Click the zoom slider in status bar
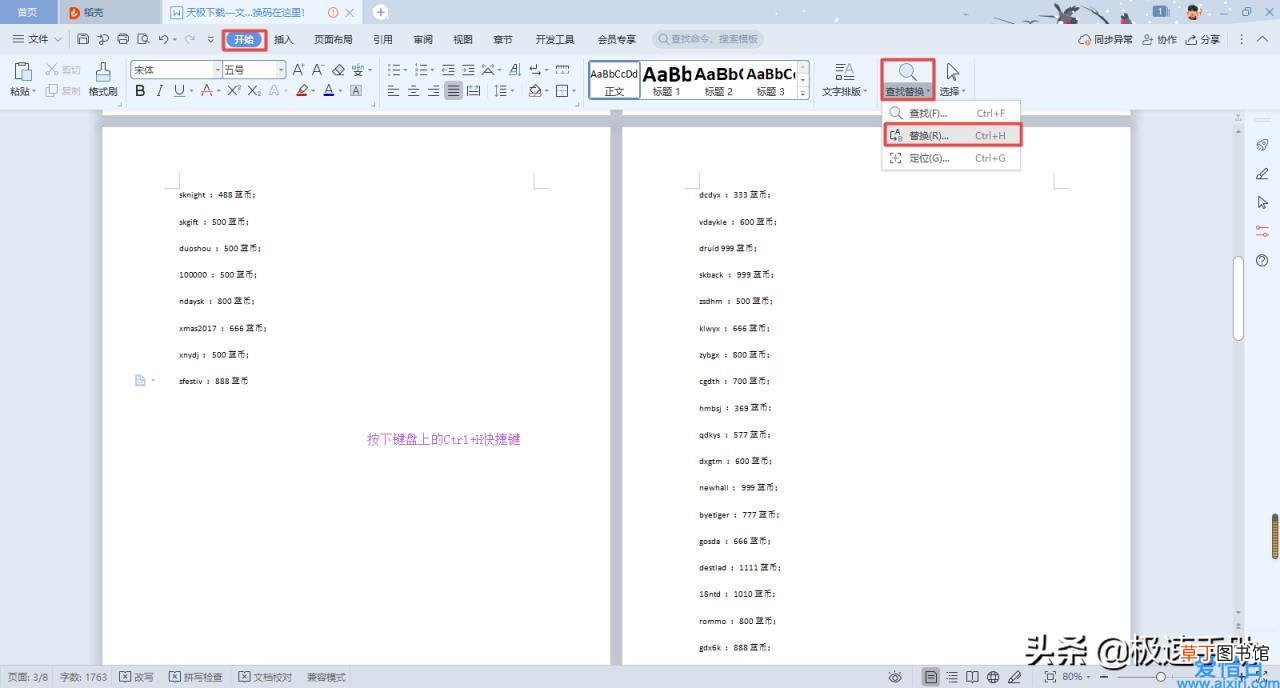 pyautogui.click(x=1160, y=677)
